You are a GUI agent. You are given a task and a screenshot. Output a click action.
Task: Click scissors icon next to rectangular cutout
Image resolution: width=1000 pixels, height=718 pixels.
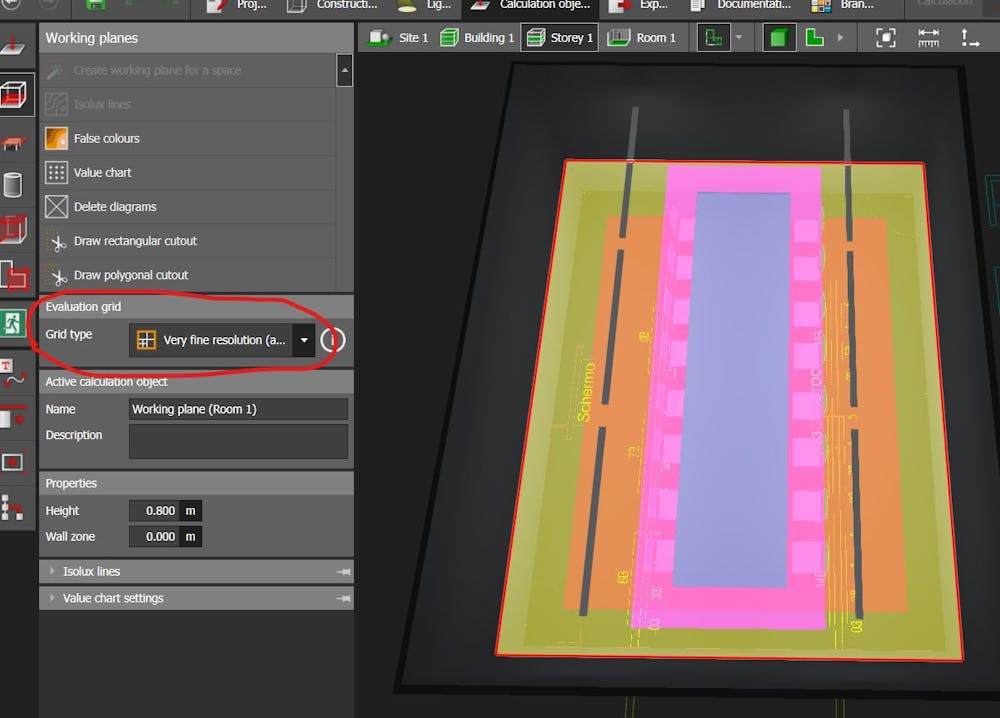pos(57,242)
